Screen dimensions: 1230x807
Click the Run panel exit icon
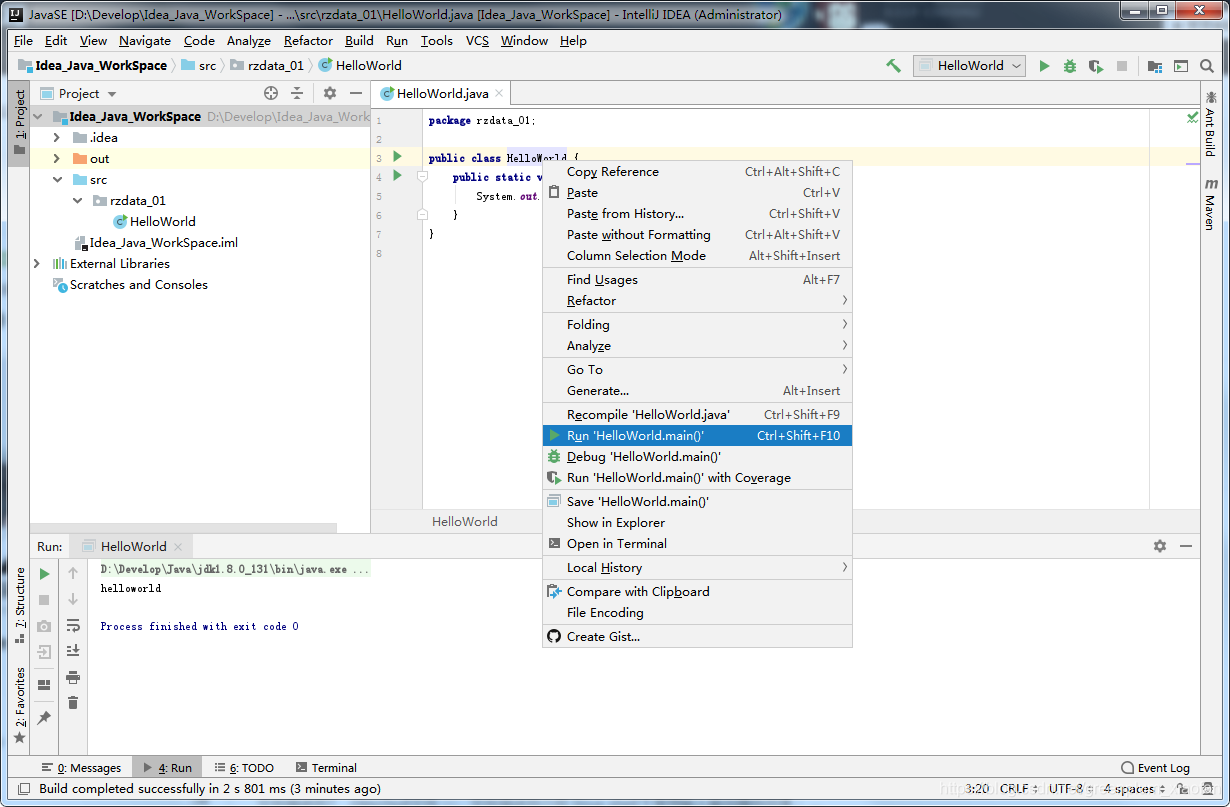click(x=44, y=652)
